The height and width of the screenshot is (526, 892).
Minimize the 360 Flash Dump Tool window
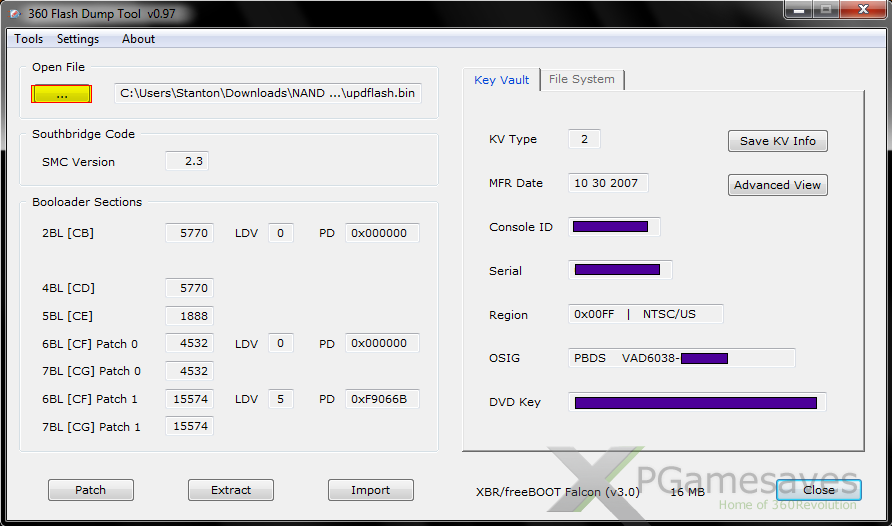[797, 10]
